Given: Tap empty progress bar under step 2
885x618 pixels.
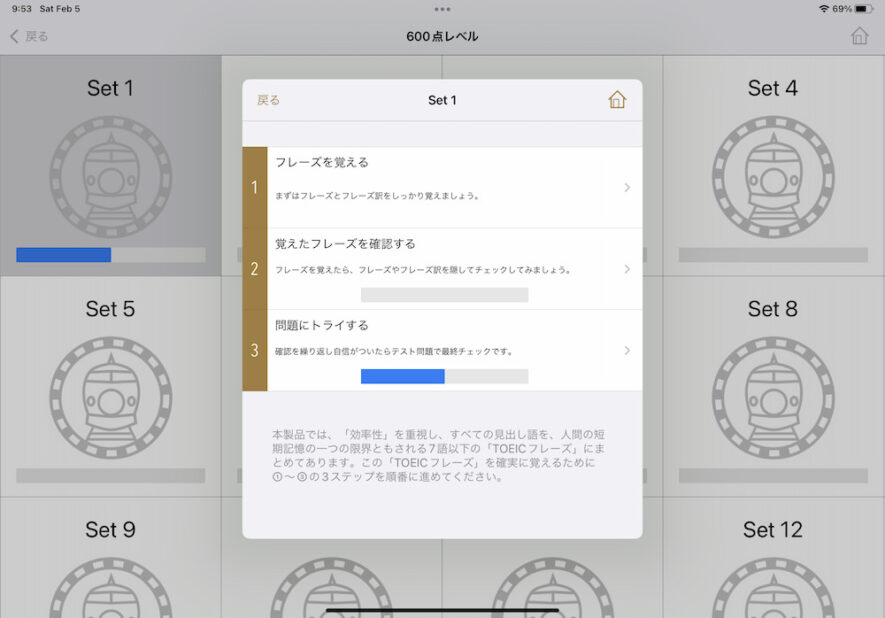Looking at the screenshot, I should (444, 295).
